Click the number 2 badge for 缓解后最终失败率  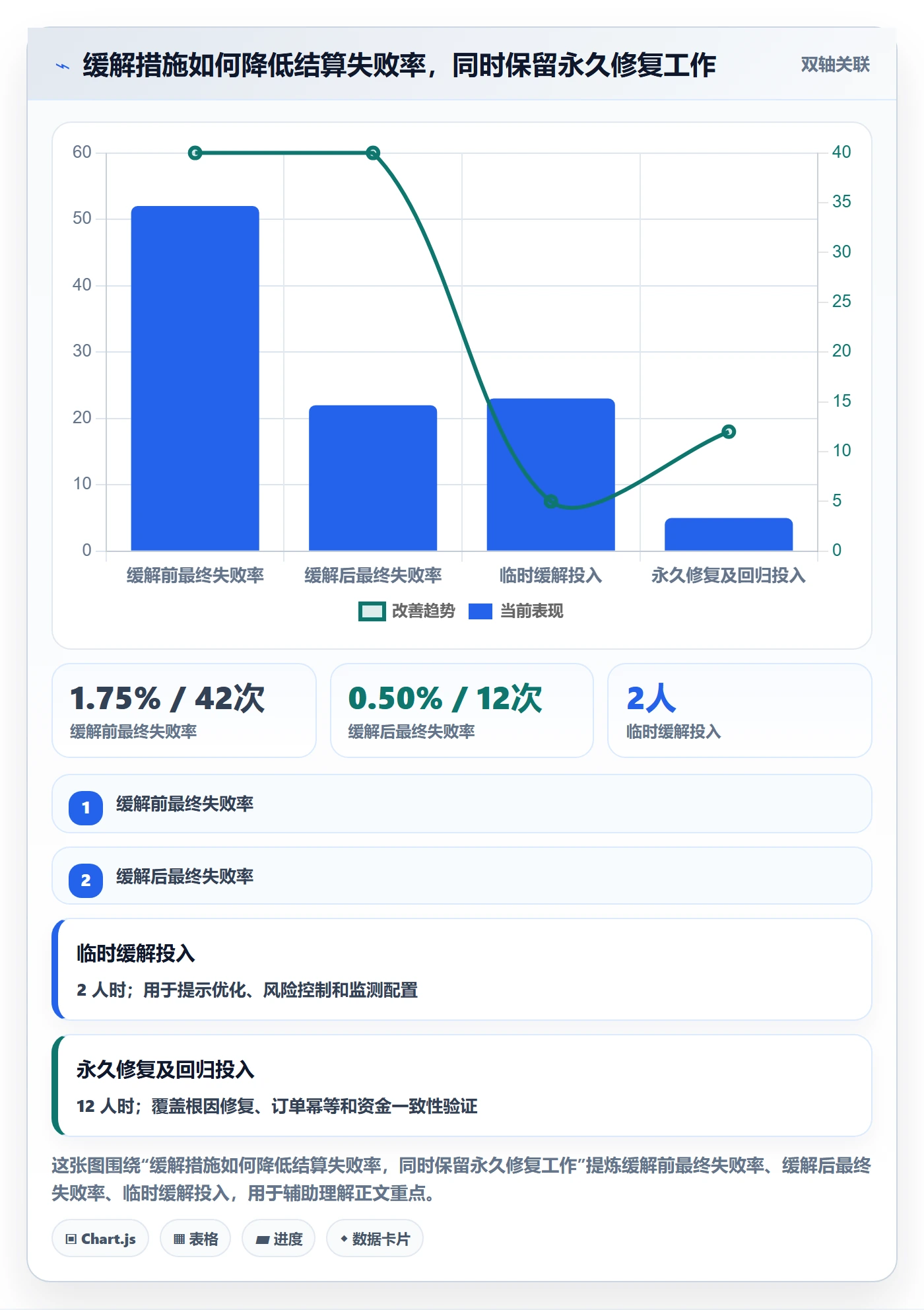(86, 880)
